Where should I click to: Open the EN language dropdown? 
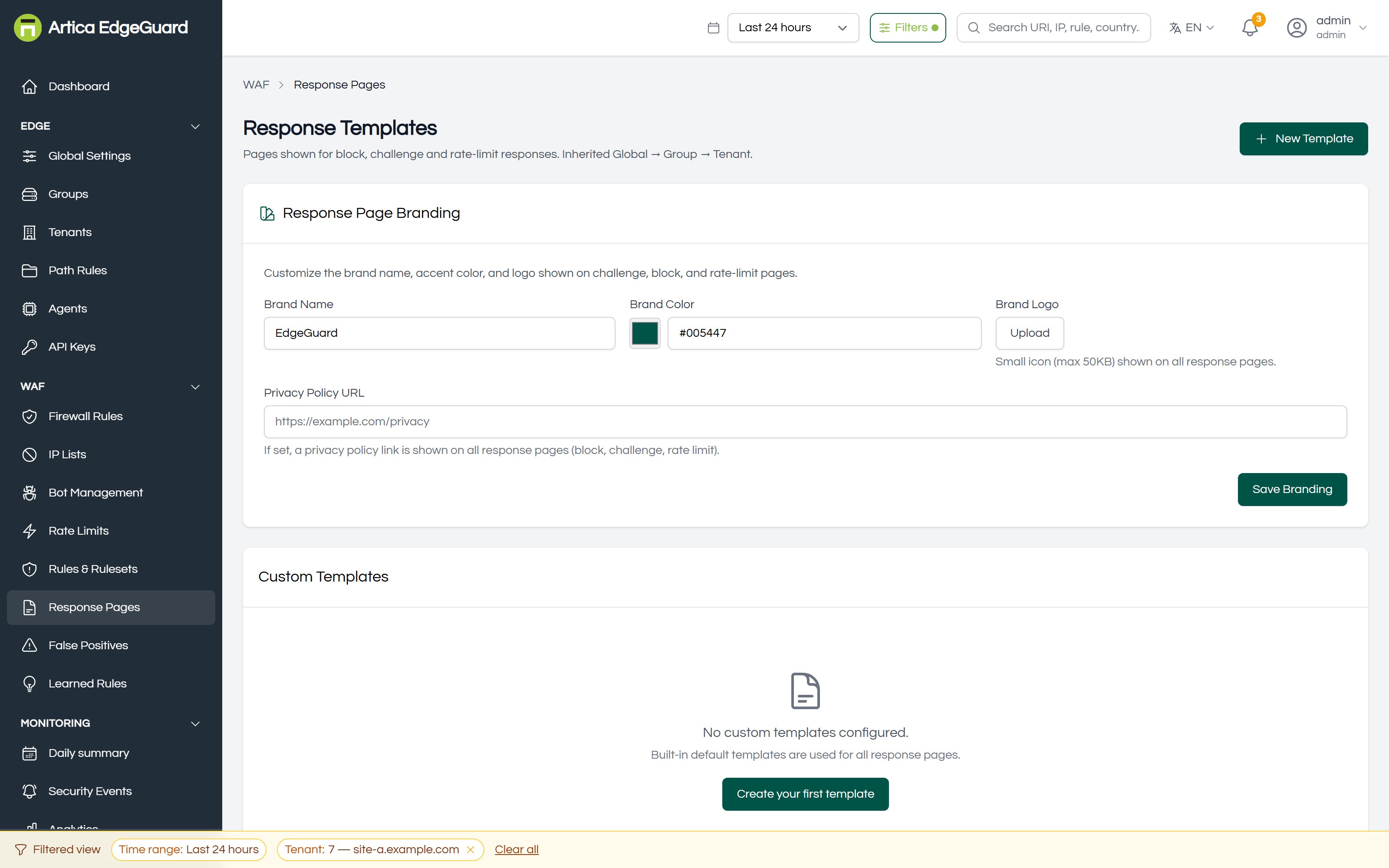1192,27
